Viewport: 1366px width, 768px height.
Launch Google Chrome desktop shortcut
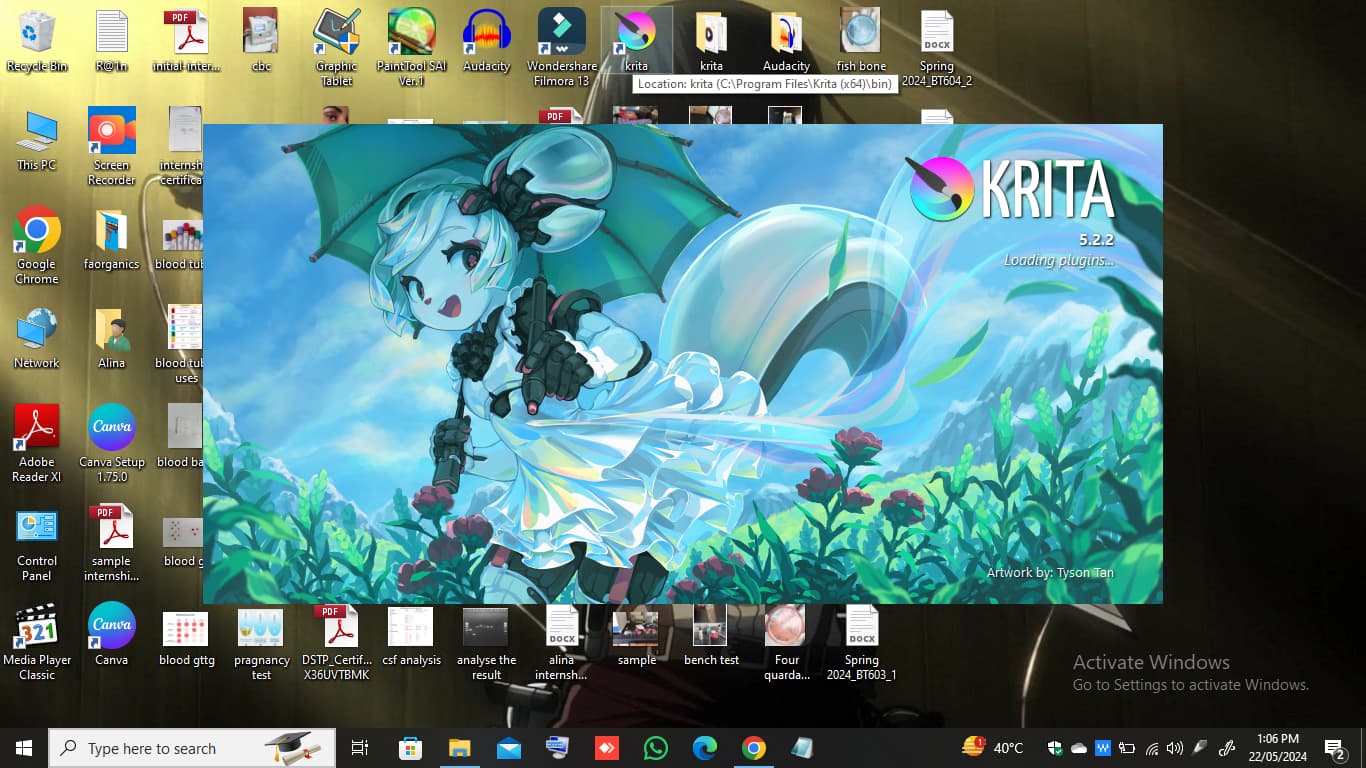37,245
